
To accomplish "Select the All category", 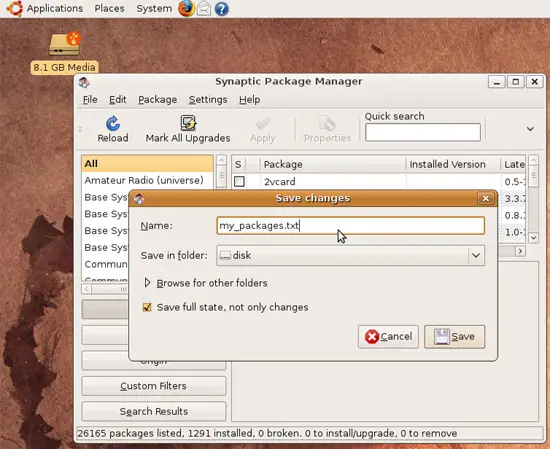I will [x=147, y=163].
